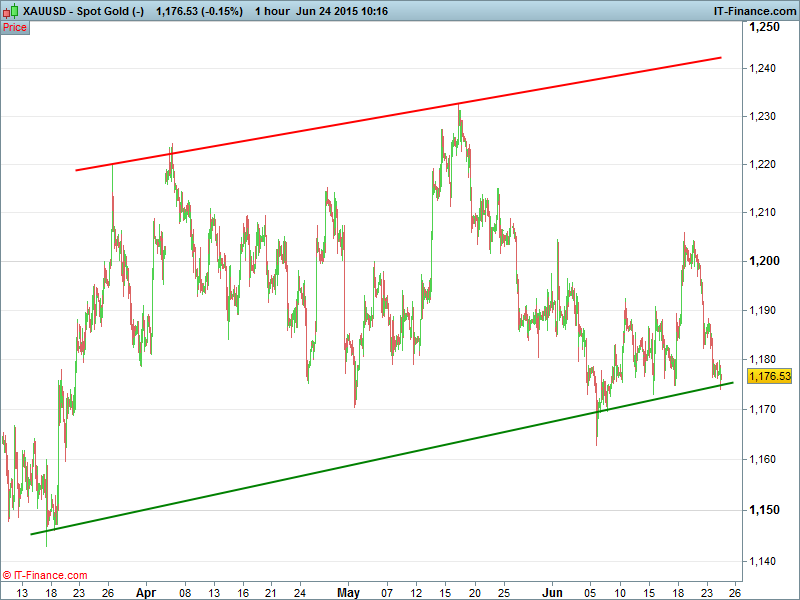Screen dimensions: 800x600
Task: Click the Apr label on time axis
Action: [x=146, y=592]
